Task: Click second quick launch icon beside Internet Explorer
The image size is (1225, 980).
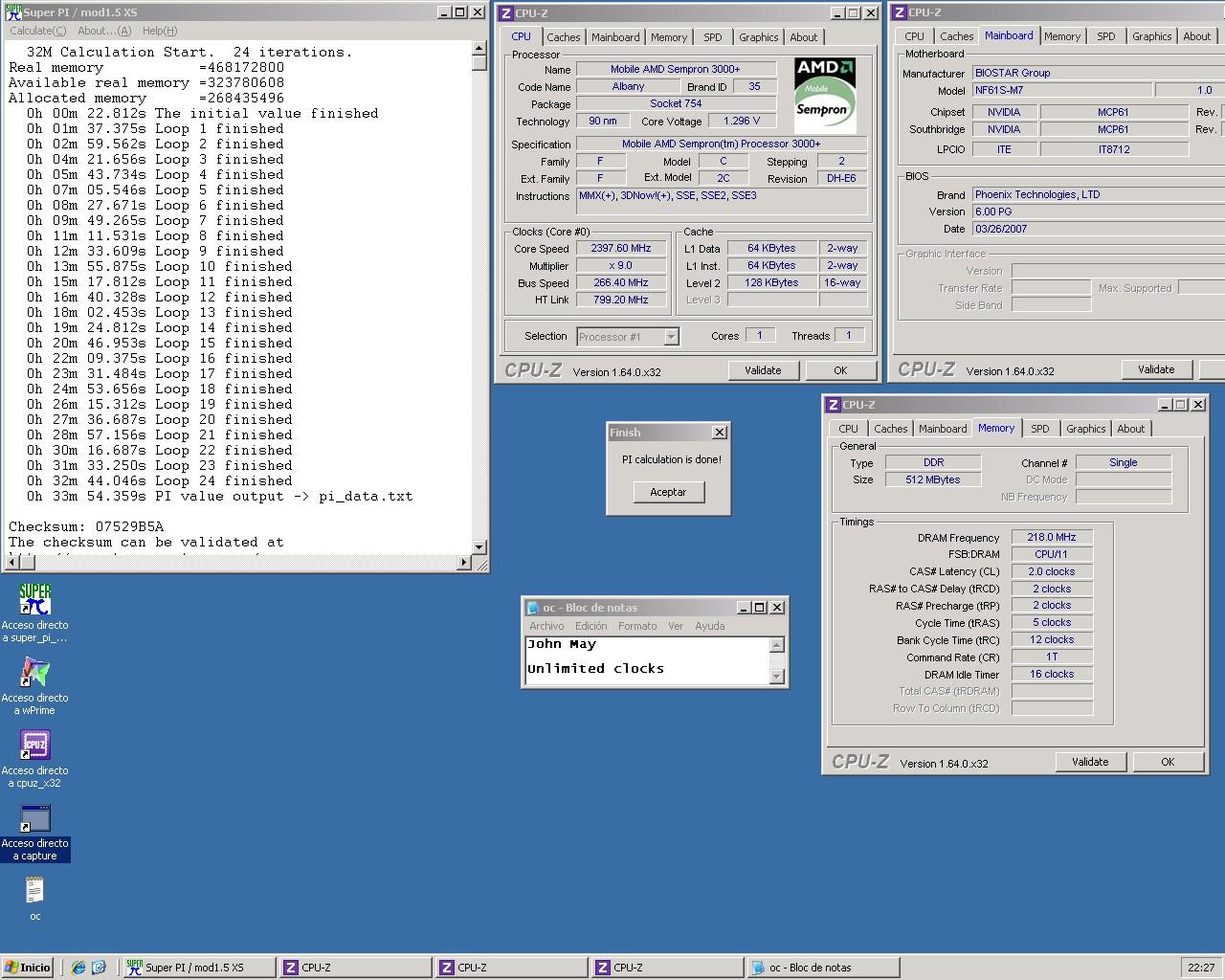Action: (99, 968)
